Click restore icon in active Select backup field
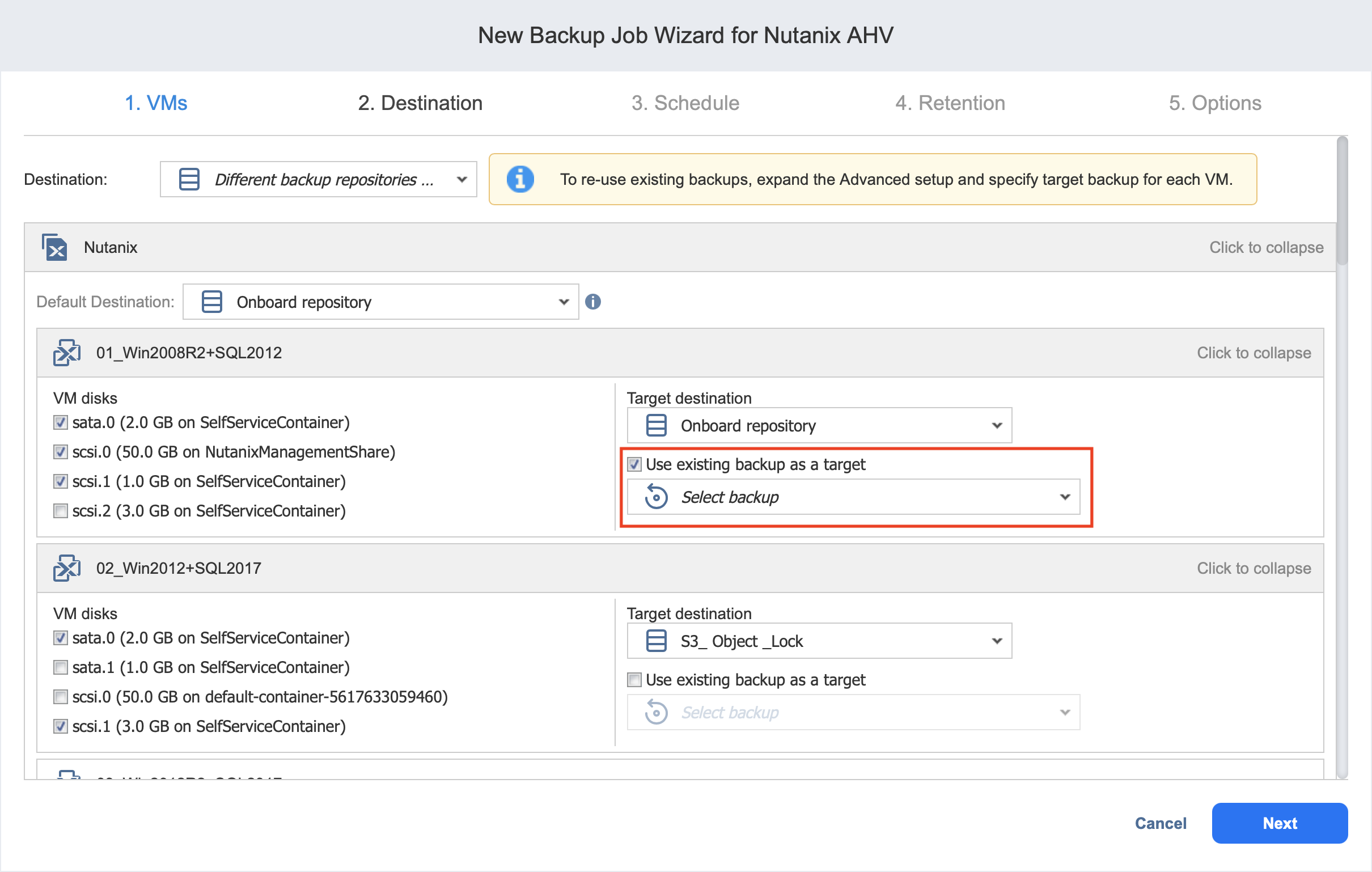This screenshot has width=1372, height=872. click(656, 497)
